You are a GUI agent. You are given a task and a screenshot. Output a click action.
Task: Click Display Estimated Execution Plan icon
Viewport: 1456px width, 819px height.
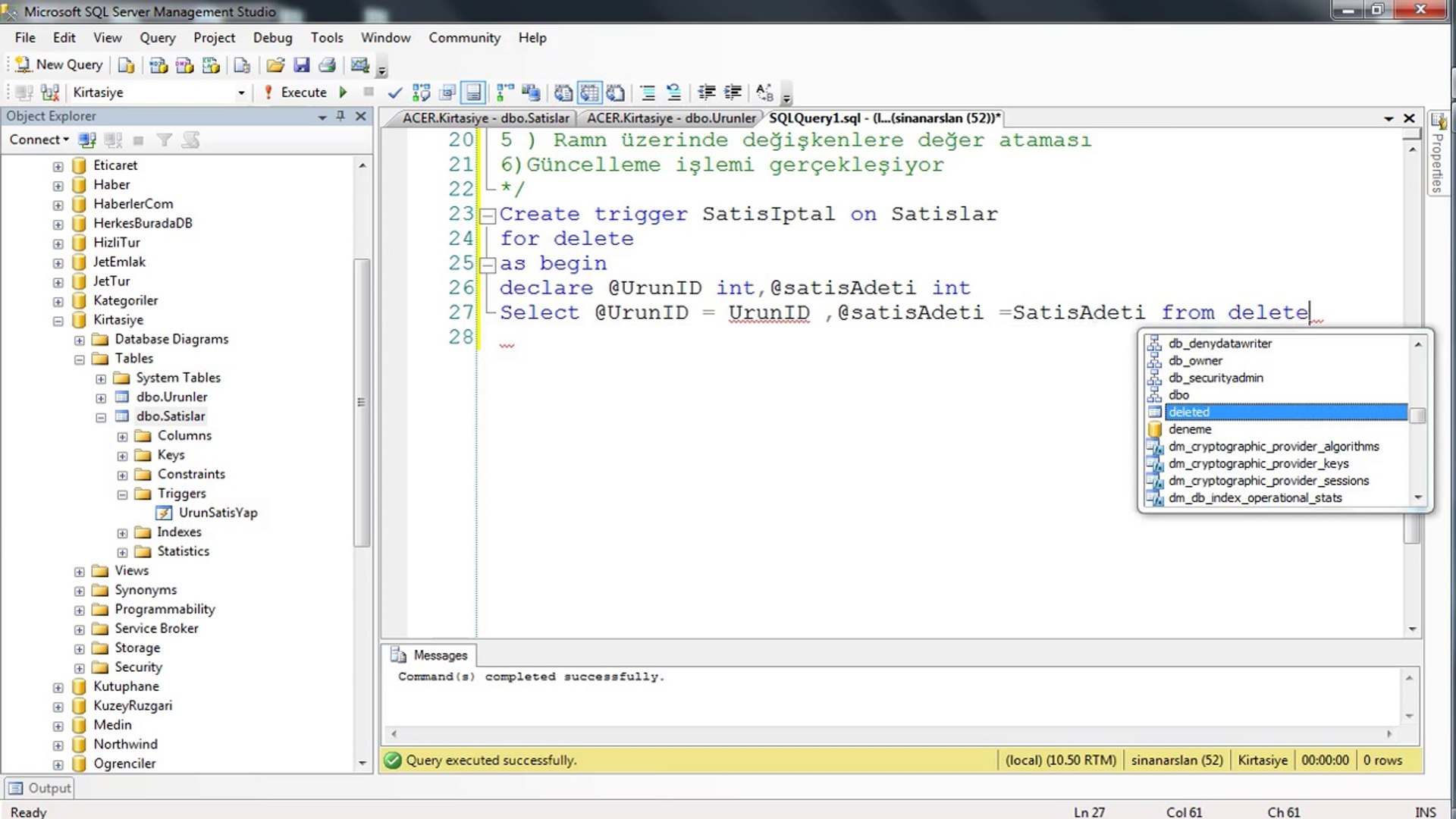422,93
